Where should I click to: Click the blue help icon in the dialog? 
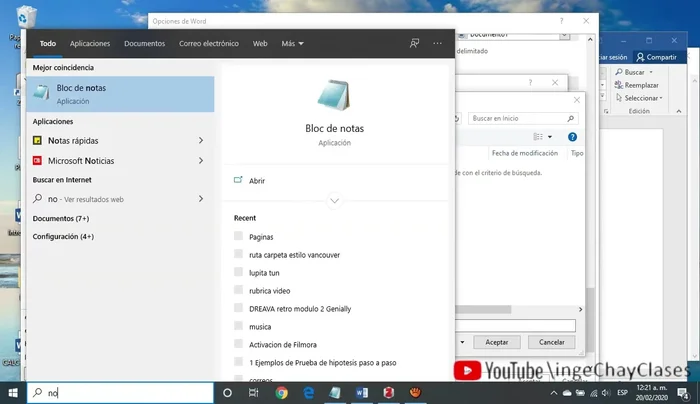(572, 136)
